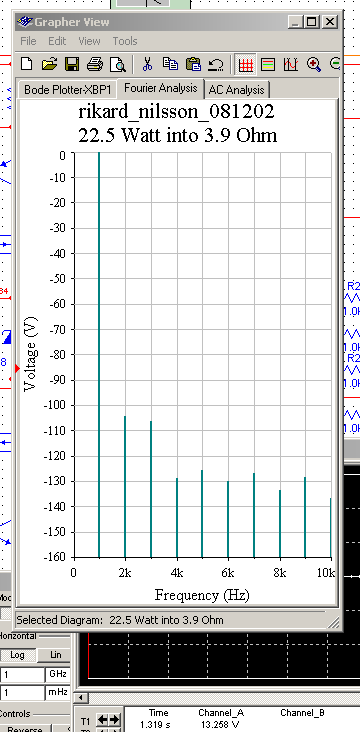Viewport: 360px width, 732px height.
Task: Click the Cut scissors icon
Action: pyautogui.click(x=147, y=64)
